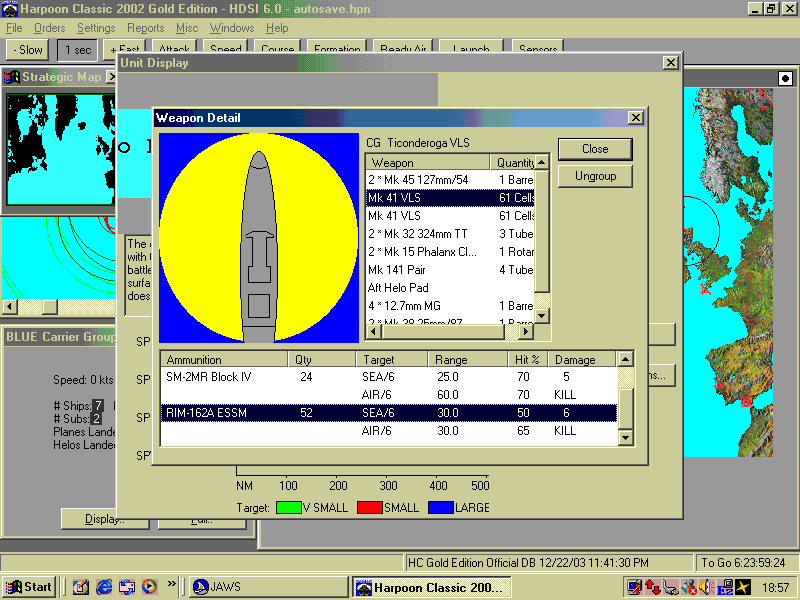Viewport: 800px width, 600px height.
Task: Click black dot button on map window
Action: (785, 79)
